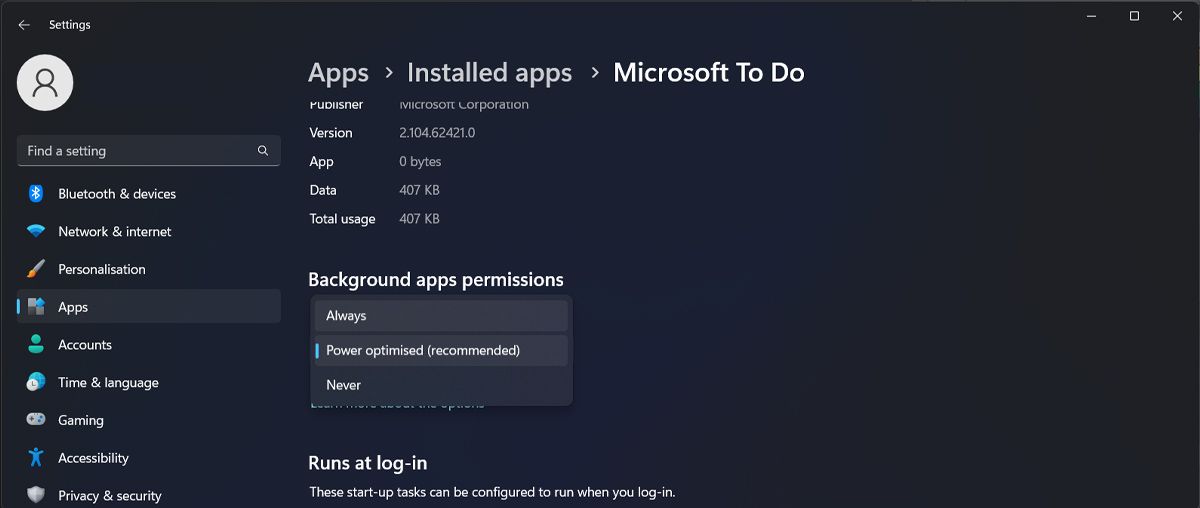The height and width of the screenshot is (508, 1200).
Task: Click the Bluetooth icon in sidebar
Action: 36,194
